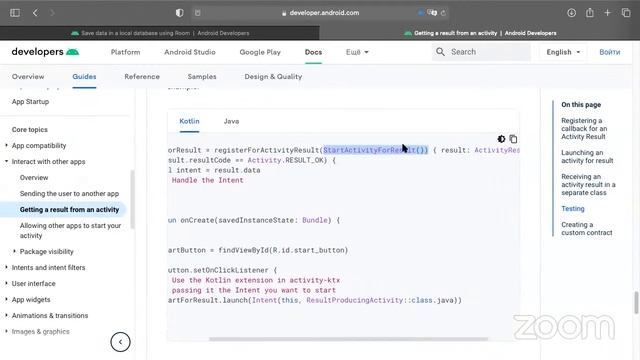Click the Core topics heading
This screenshot has height=360, width=640.
[x=30, y=129]
